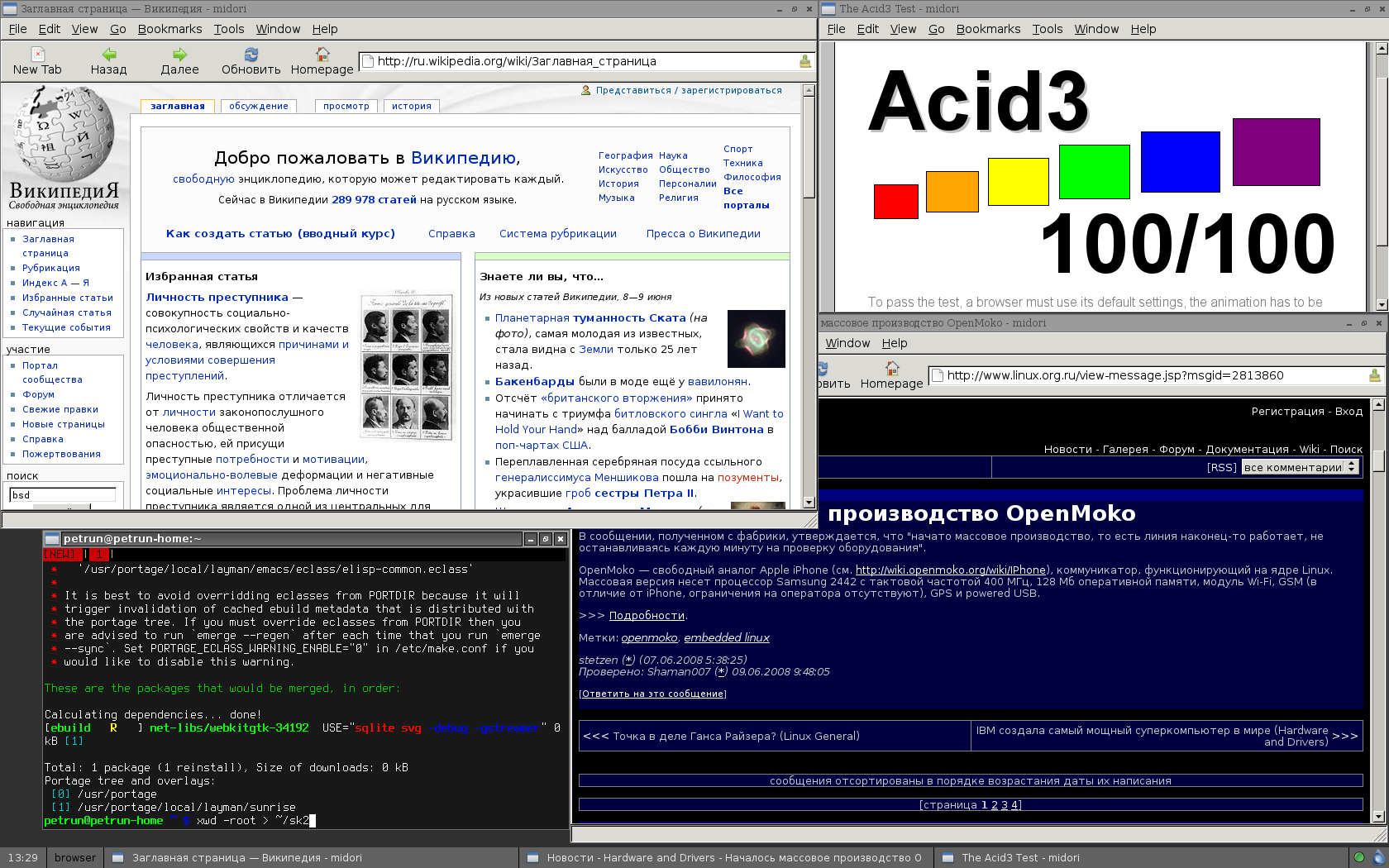Click the clear icon in linux.org.ru address bar
1389x868 pixels.
click(1375, 375)
